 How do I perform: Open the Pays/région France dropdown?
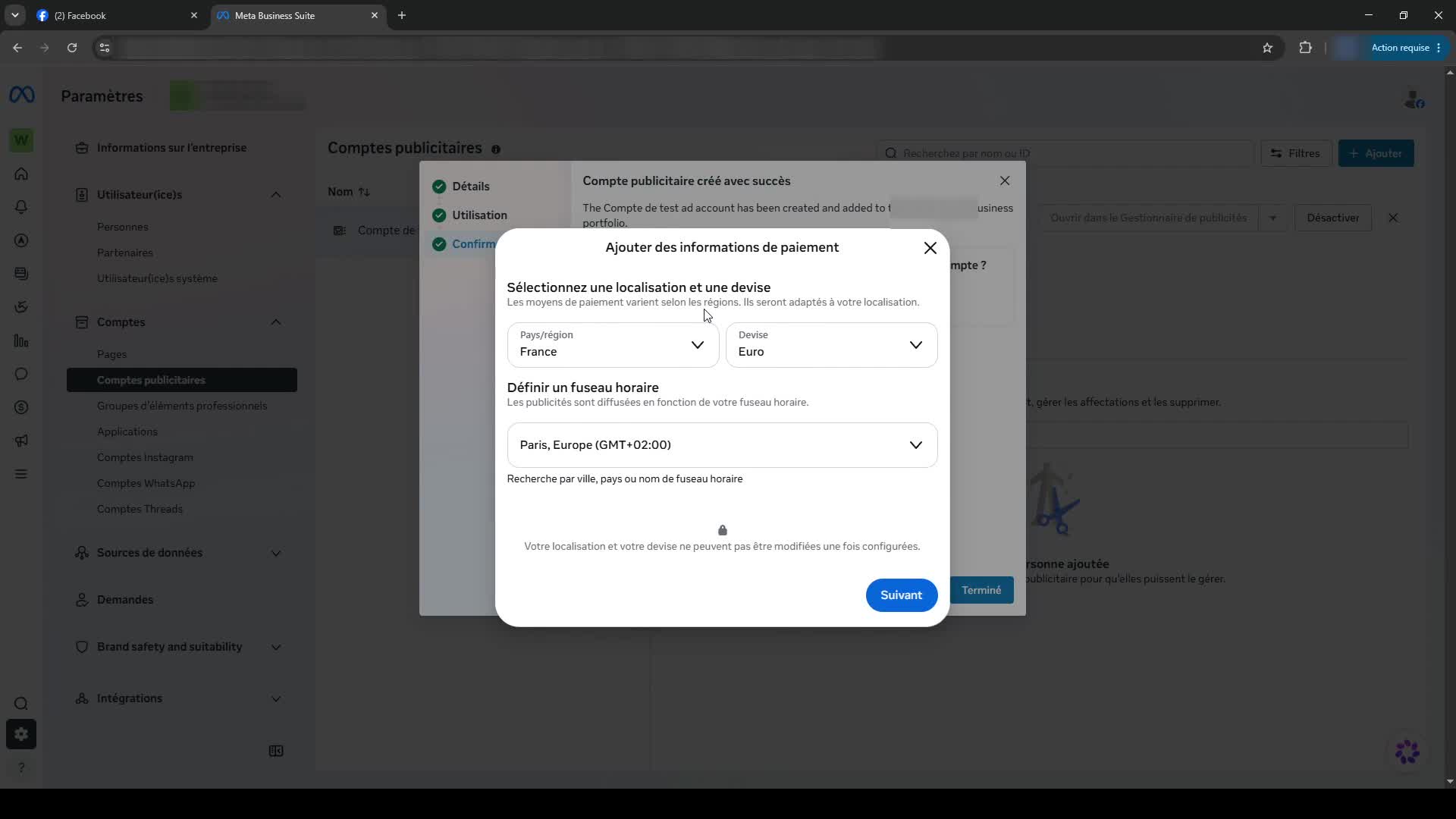point(613,345)
